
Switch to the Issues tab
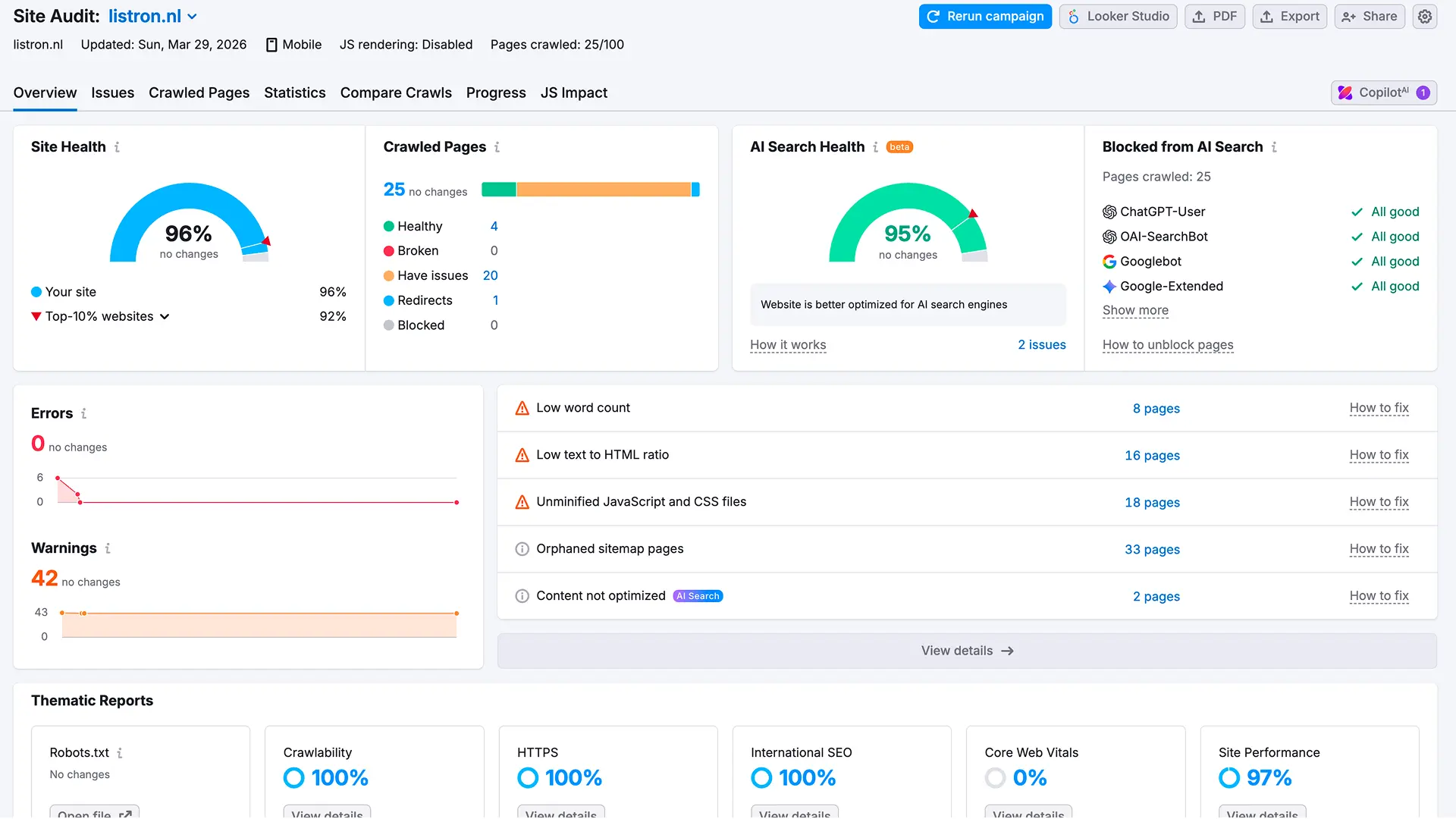point(112,93)
